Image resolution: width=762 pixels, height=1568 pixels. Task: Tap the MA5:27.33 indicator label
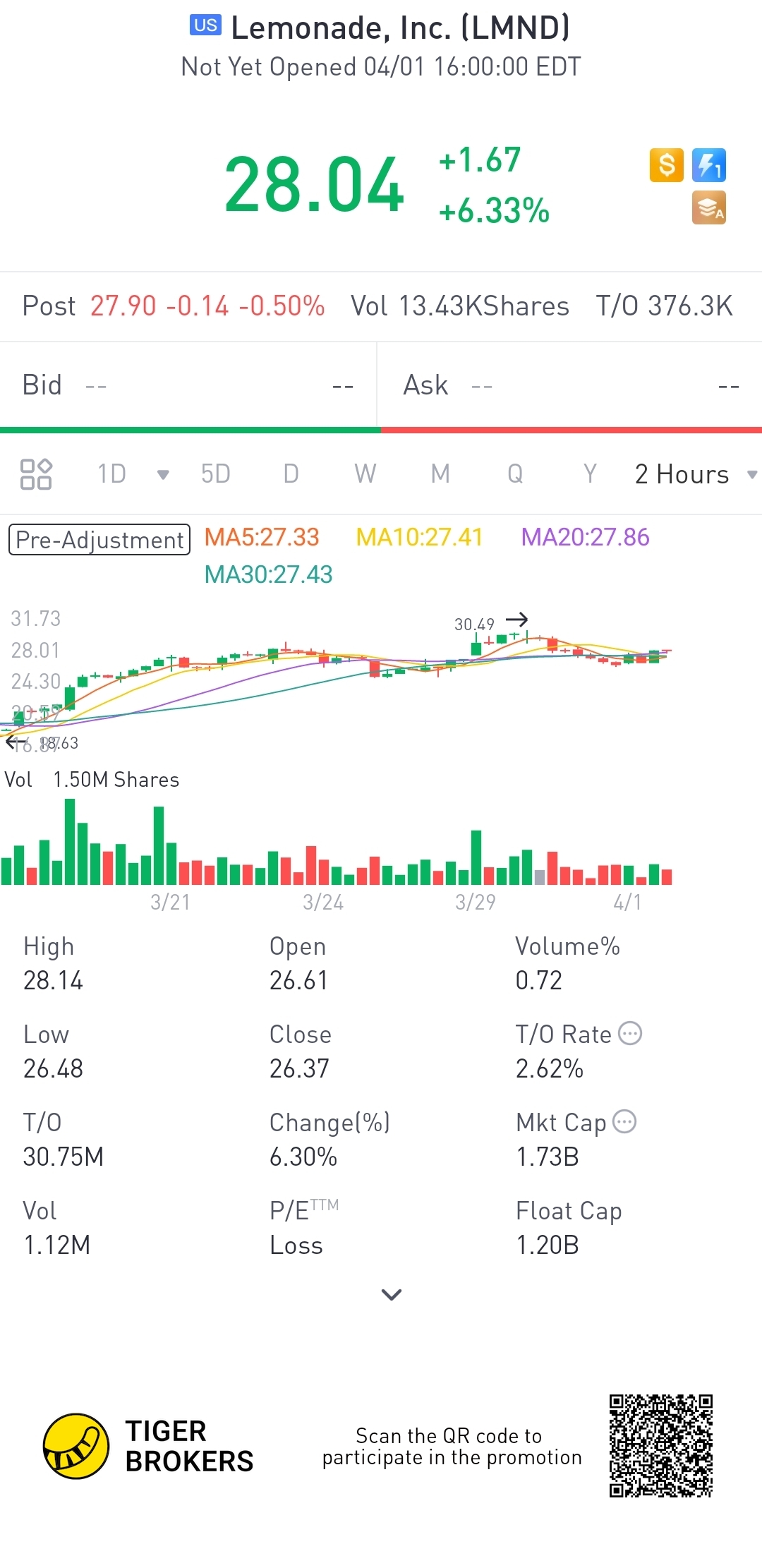pos(262,537)
